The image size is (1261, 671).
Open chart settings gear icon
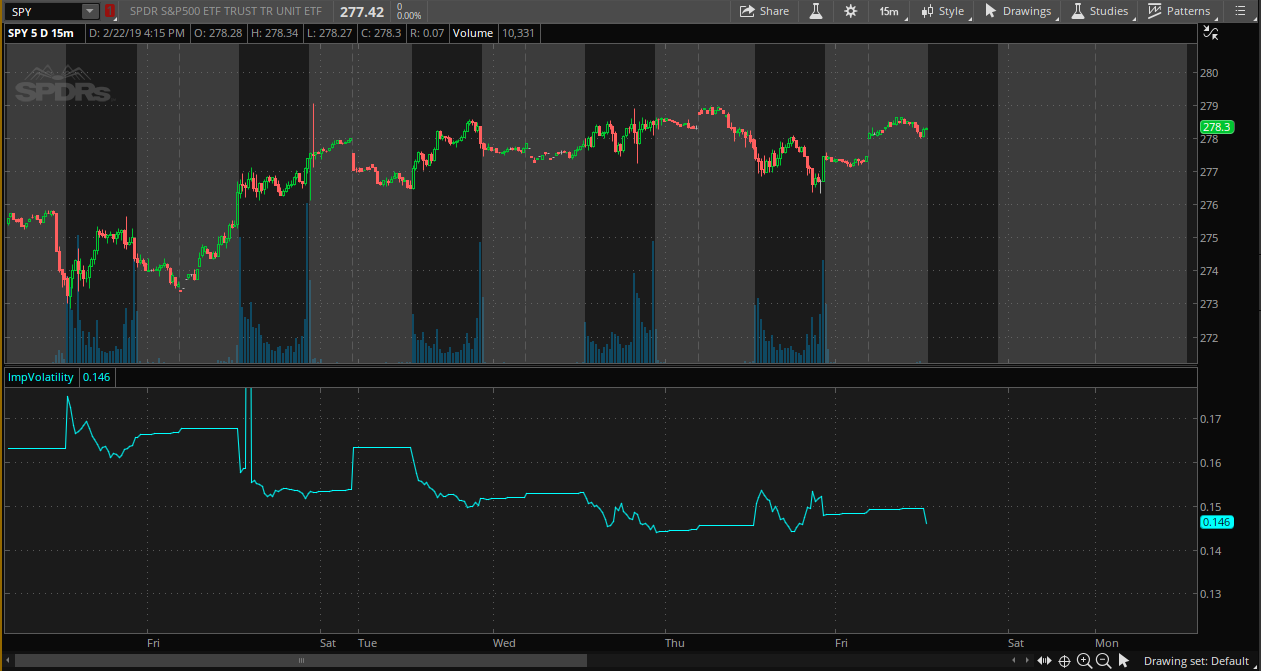click(x=850, y=11)
